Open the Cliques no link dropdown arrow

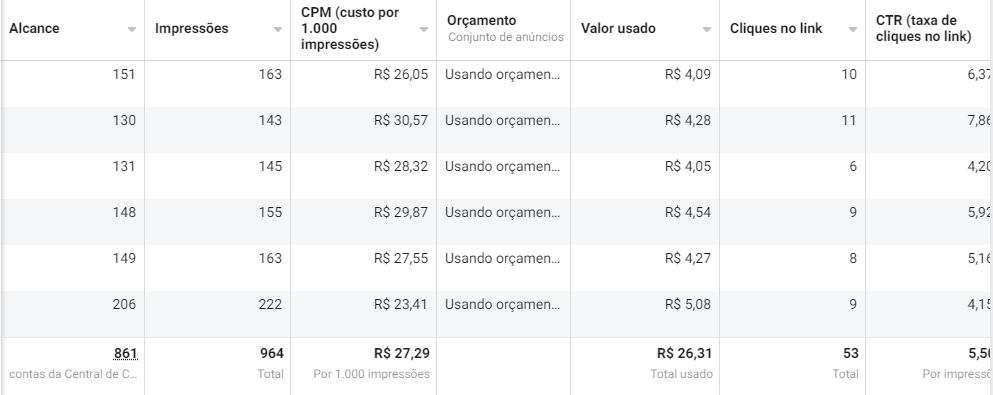coord(852,29)
